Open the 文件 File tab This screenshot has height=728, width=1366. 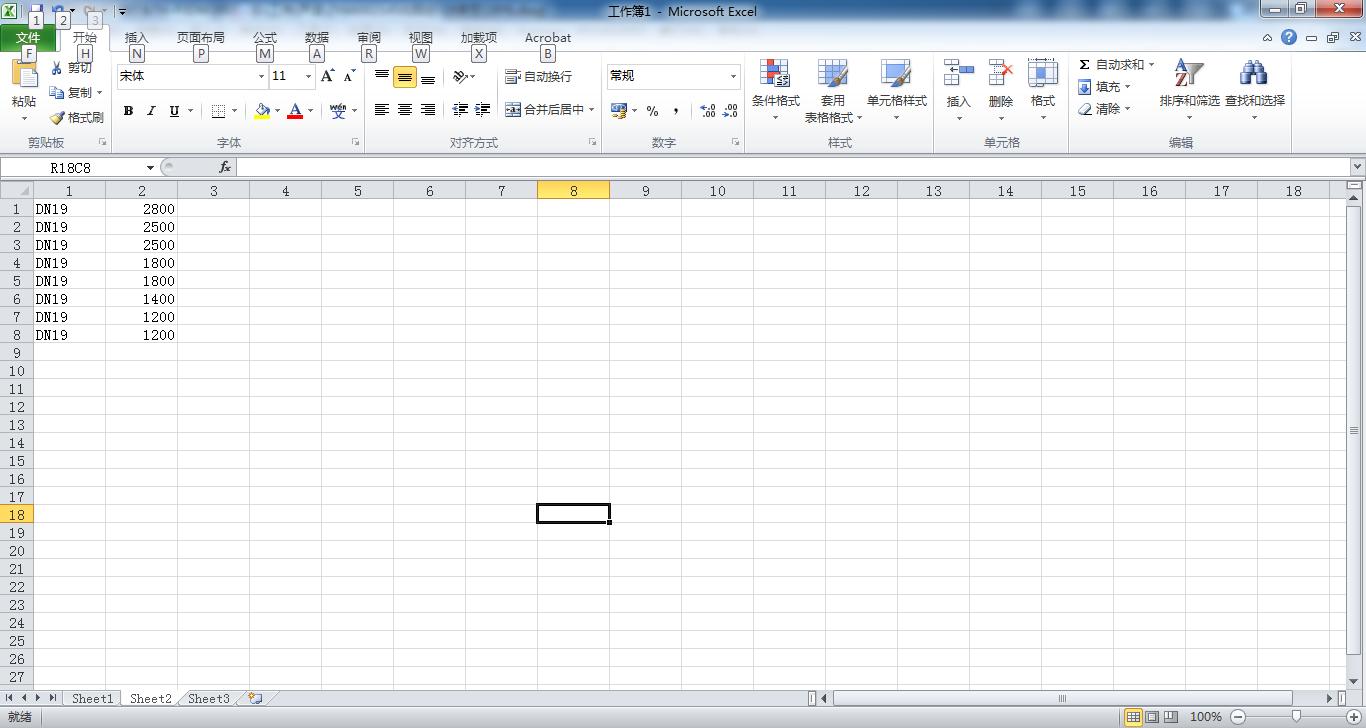point(28,38)
